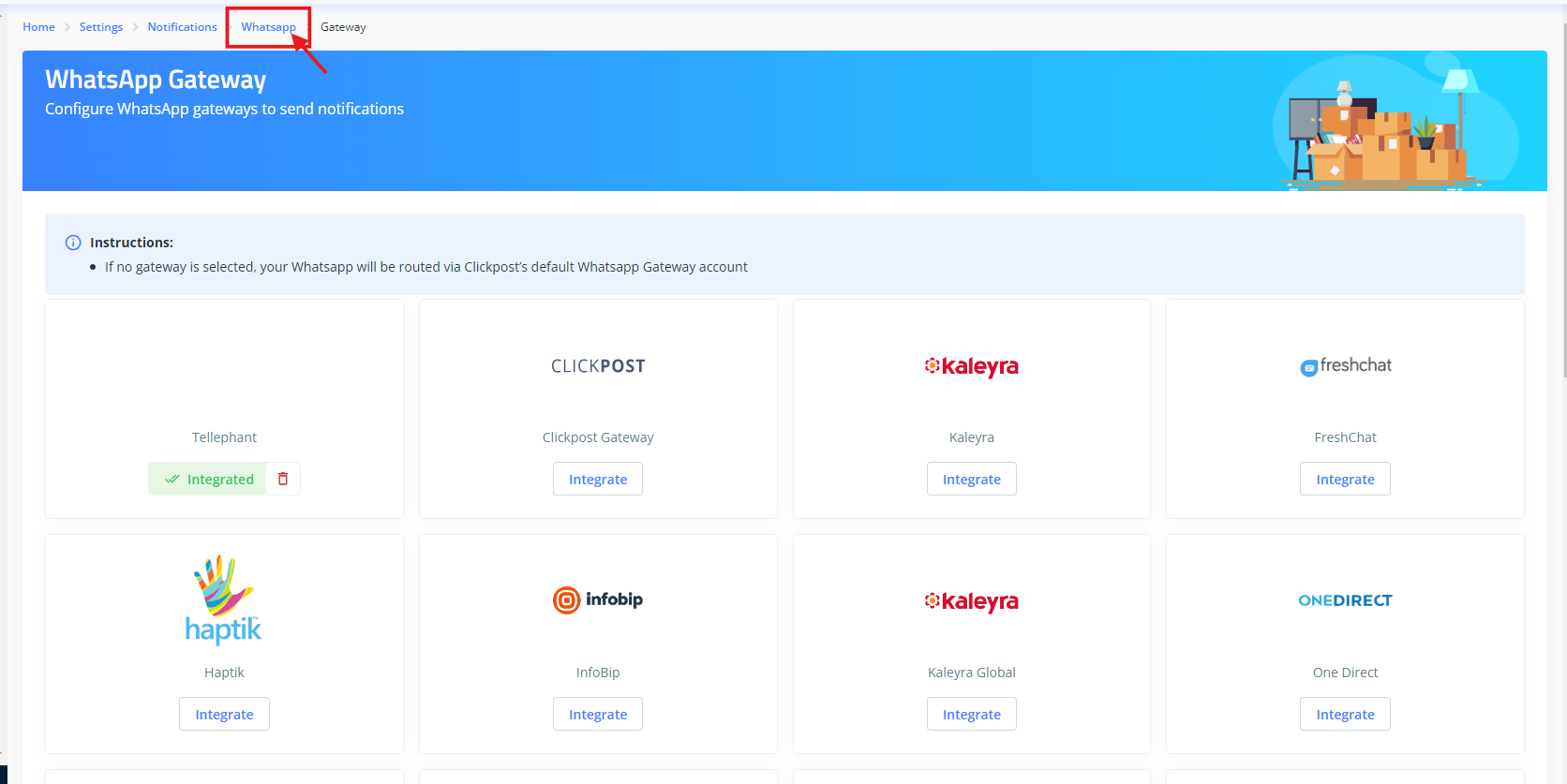Integrate the Kaleyra Global gateway
Image resolution: width=1567 pixels, height=784 pixels.
click(972, 714)
